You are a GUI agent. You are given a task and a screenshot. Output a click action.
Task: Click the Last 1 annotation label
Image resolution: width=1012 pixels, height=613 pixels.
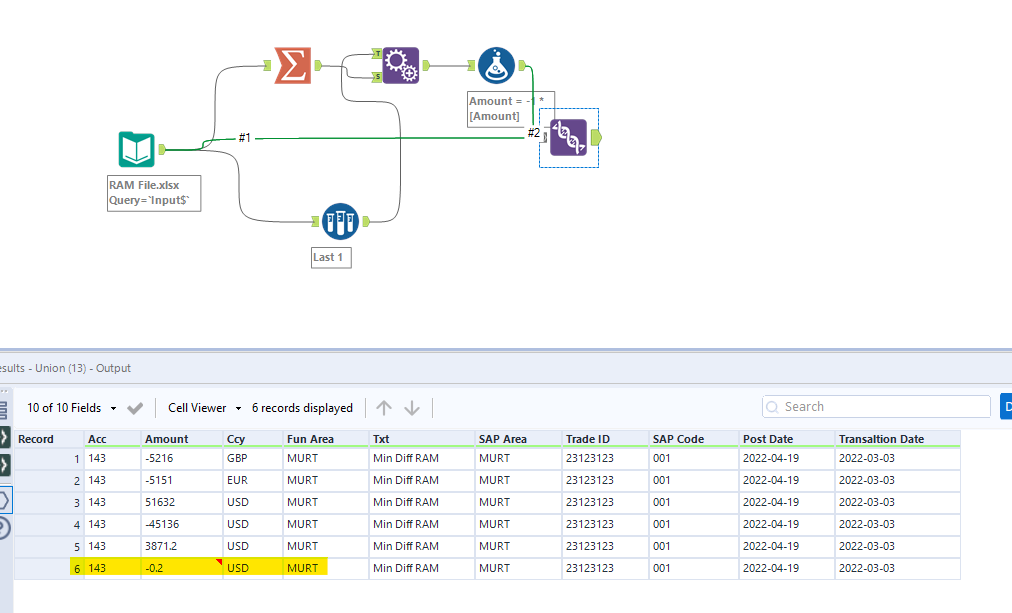point(330,257)
